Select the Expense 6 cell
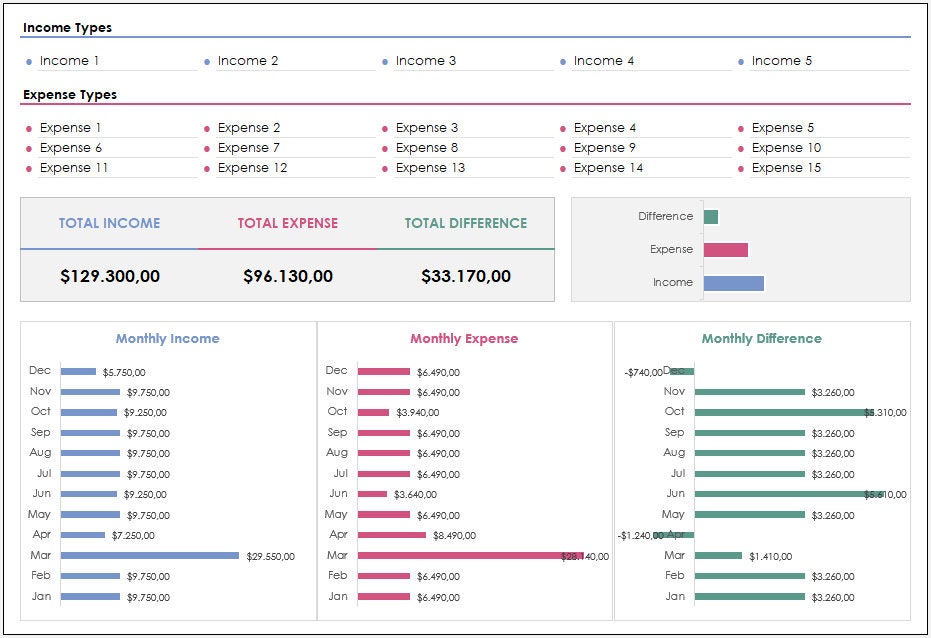The image size is (931, 638). [118, 148]
